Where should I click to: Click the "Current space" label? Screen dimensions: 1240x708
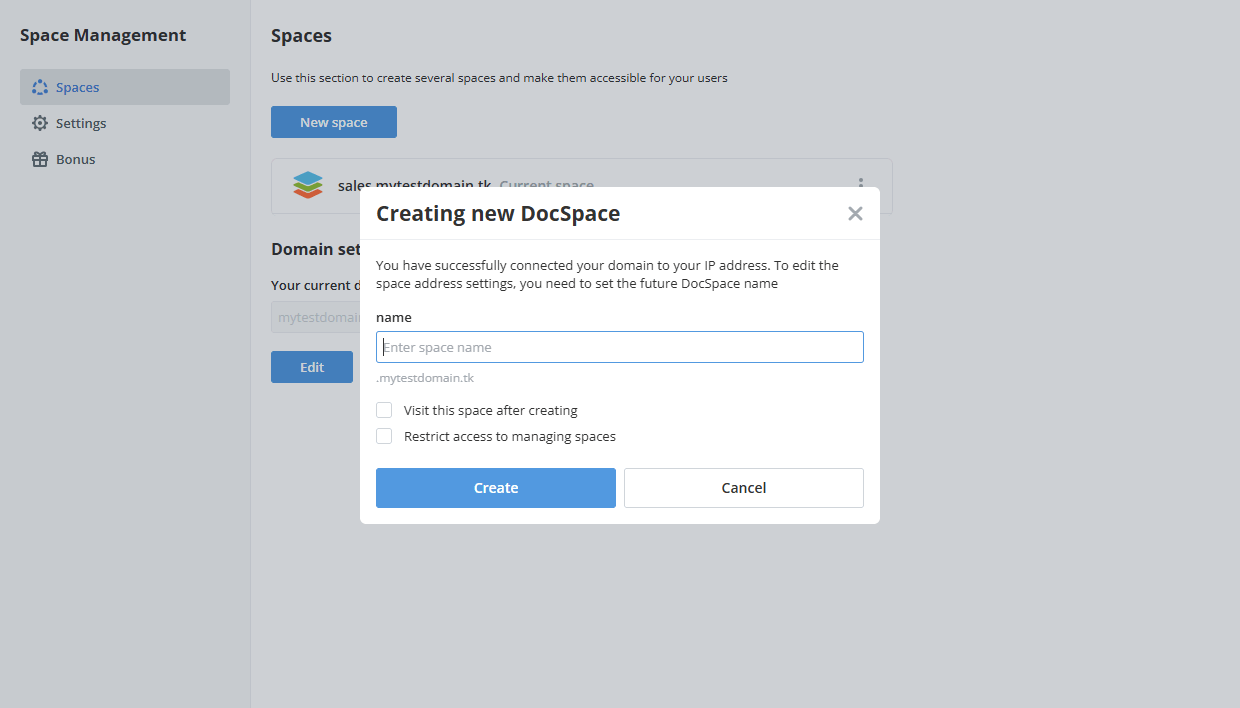pyautogui.click(x=546, y=185)
